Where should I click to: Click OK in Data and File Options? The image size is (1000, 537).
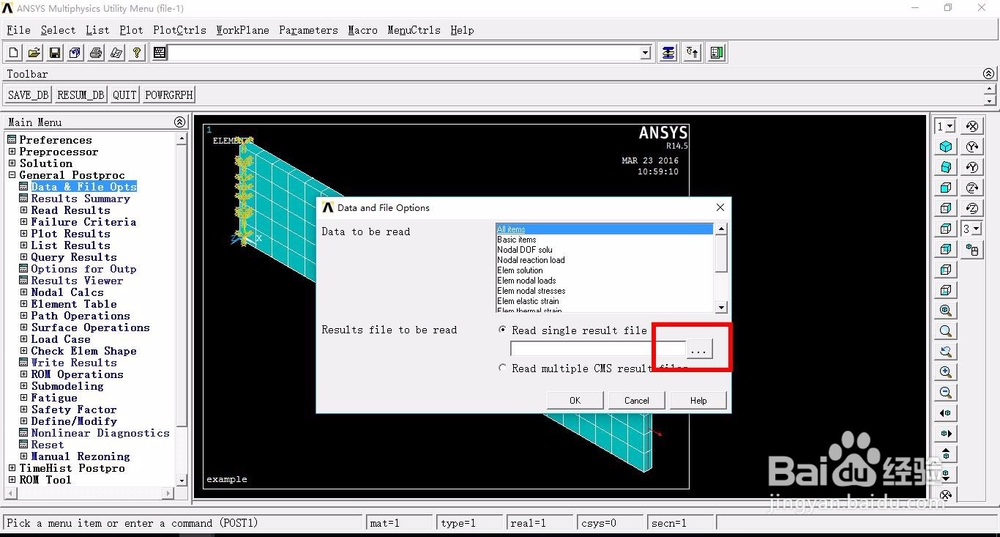coord(575,401)
